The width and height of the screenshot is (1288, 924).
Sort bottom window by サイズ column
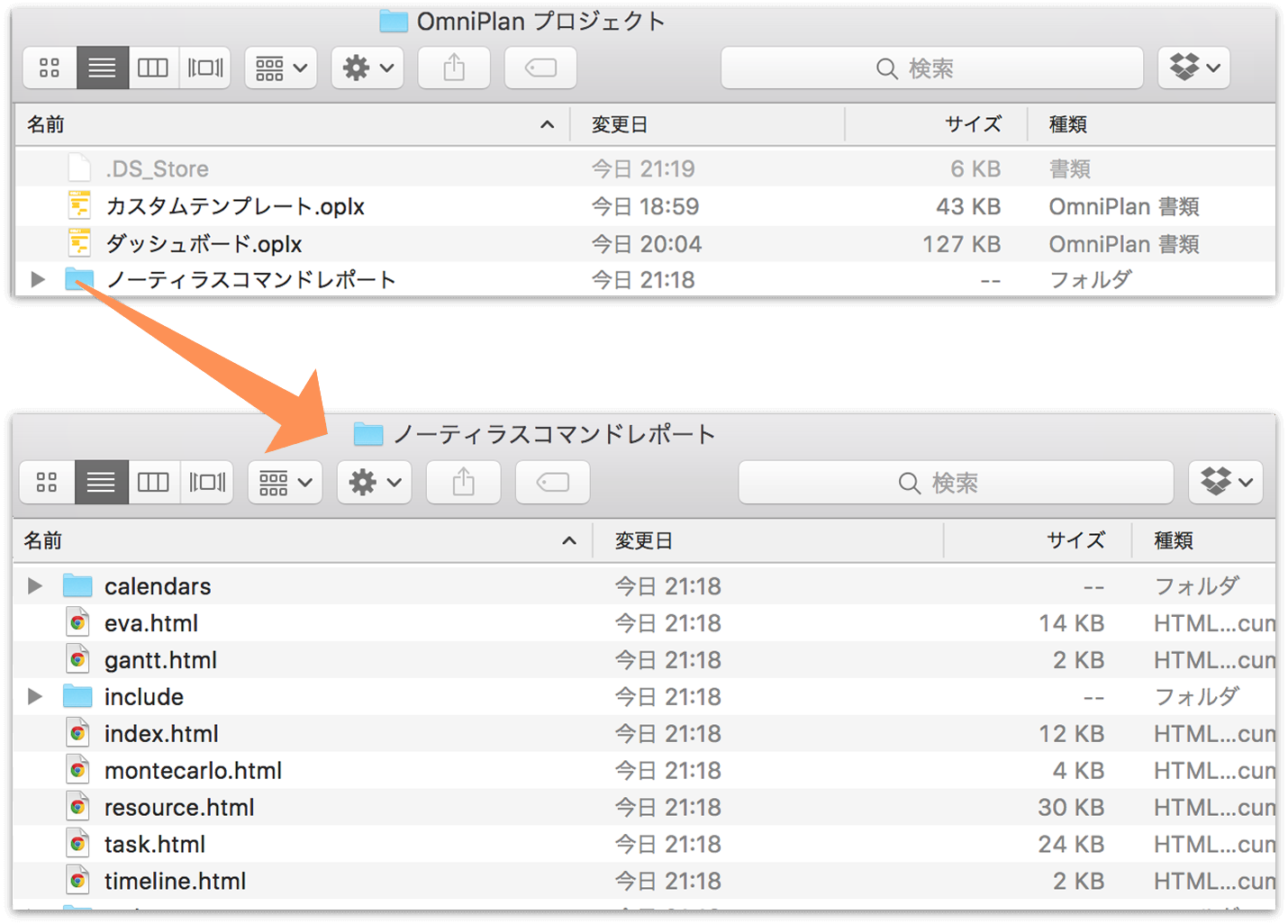(x=1038, y=540)
